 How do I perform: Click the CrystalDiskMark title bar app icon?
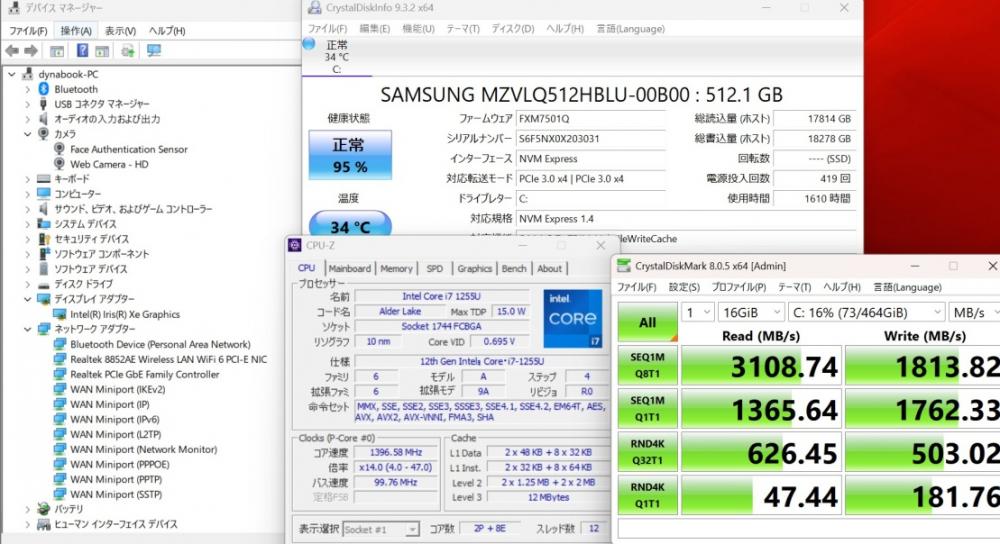(x=624, y=265)
